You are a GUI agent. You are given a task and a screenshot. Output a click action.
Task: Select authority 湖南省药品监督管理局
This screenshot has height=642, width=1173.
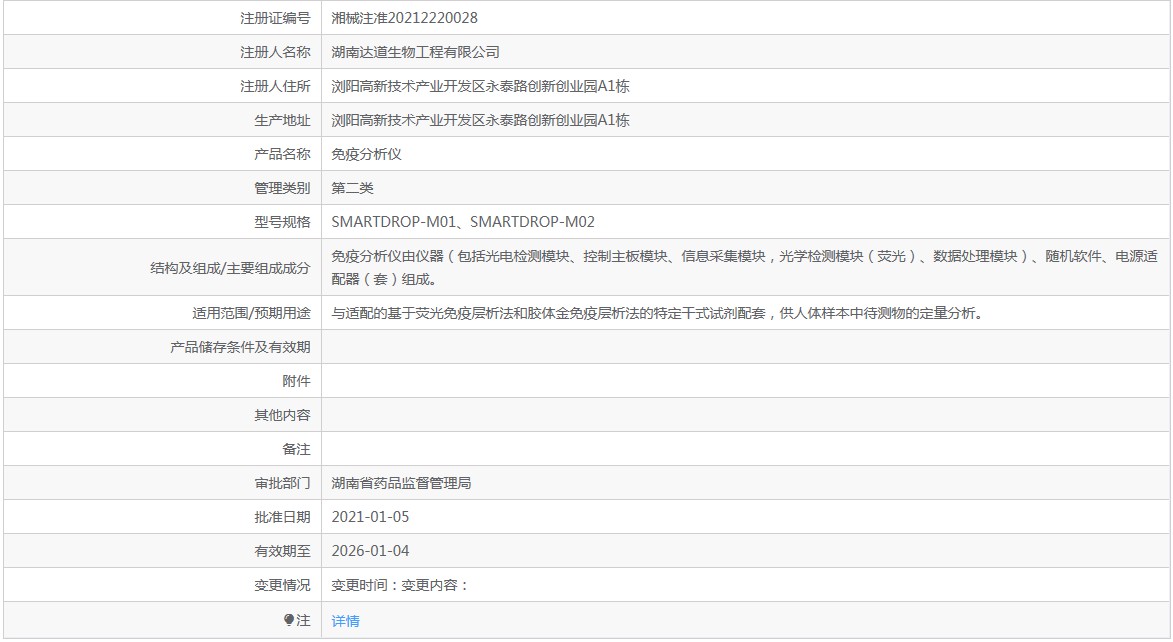402,483
